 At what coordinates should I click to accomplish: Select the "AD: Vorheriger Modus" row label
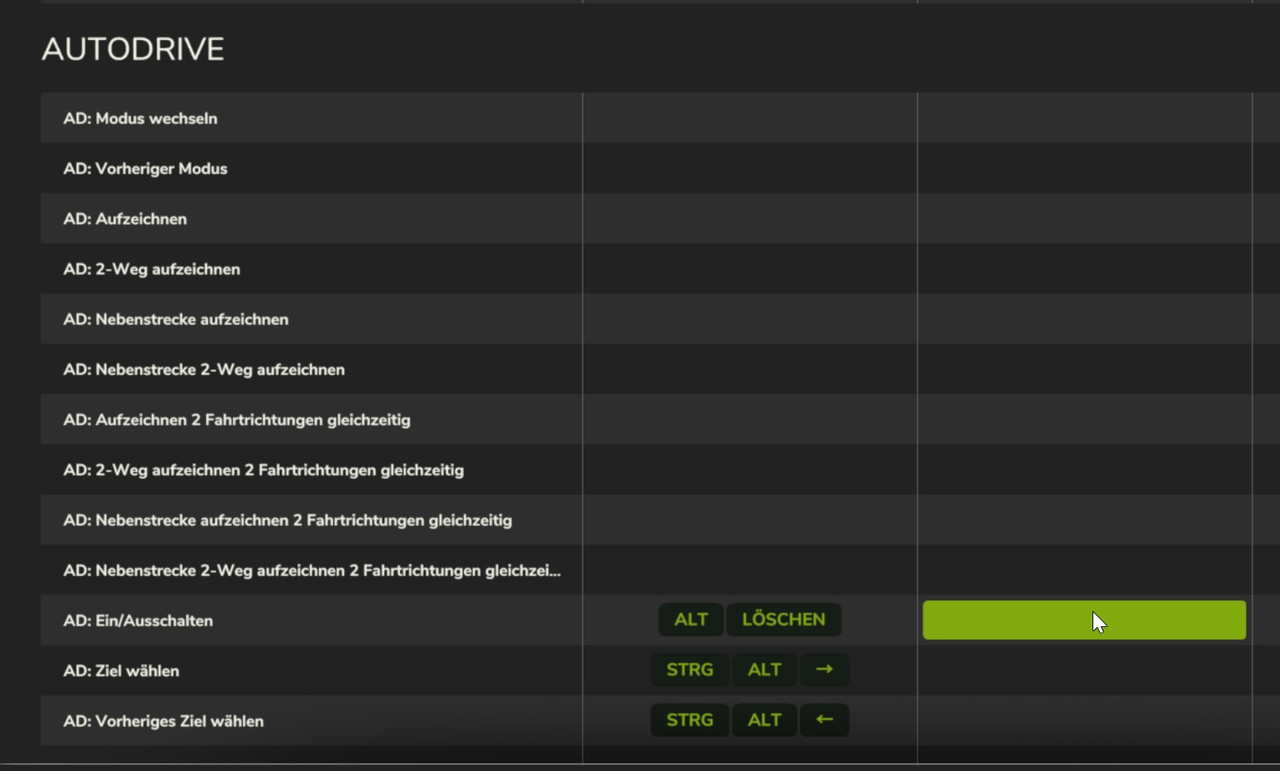point(145,169)
